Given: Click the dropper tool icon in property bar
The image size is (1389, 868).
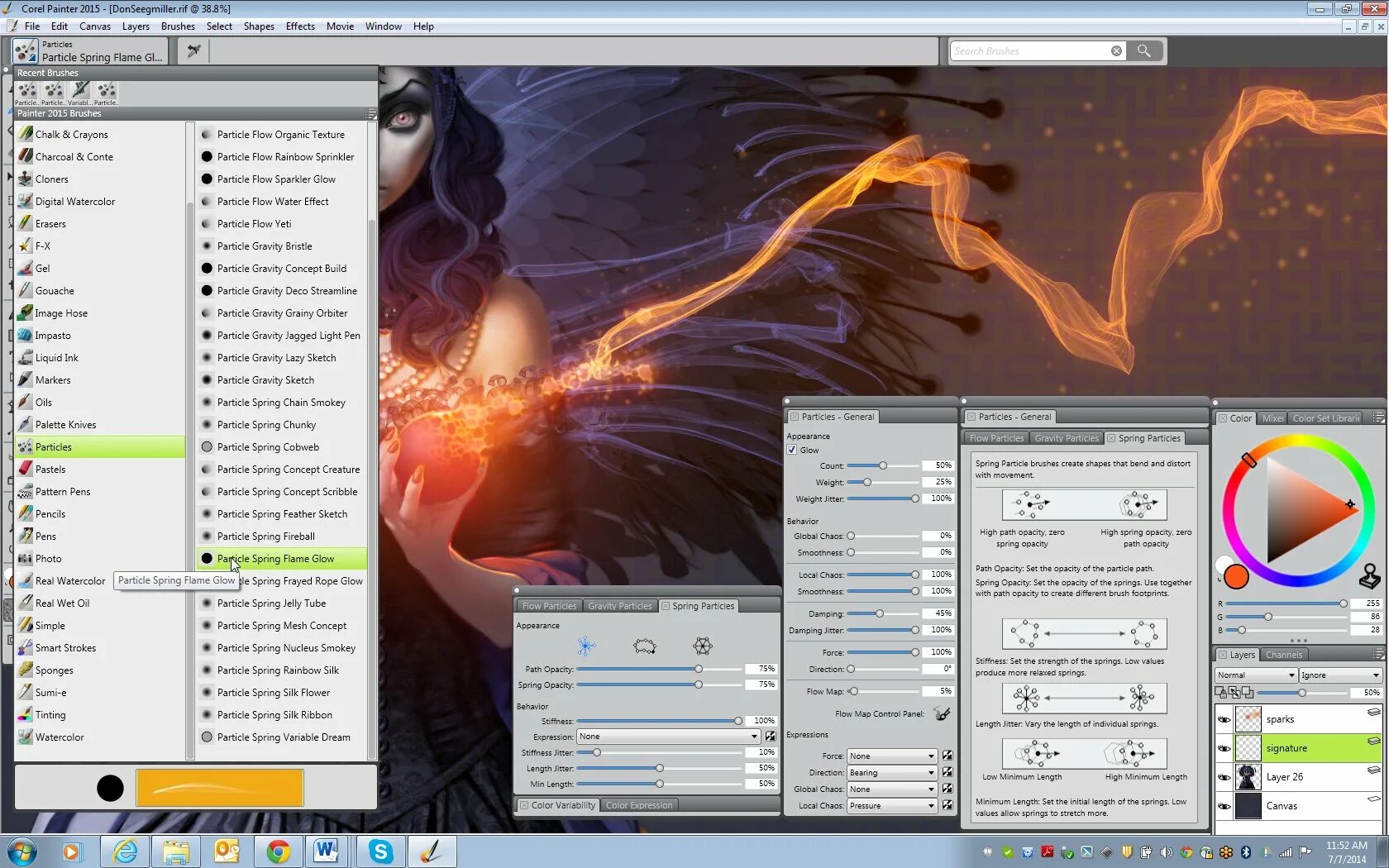Looking at the screenshot, I should point(193,51).
